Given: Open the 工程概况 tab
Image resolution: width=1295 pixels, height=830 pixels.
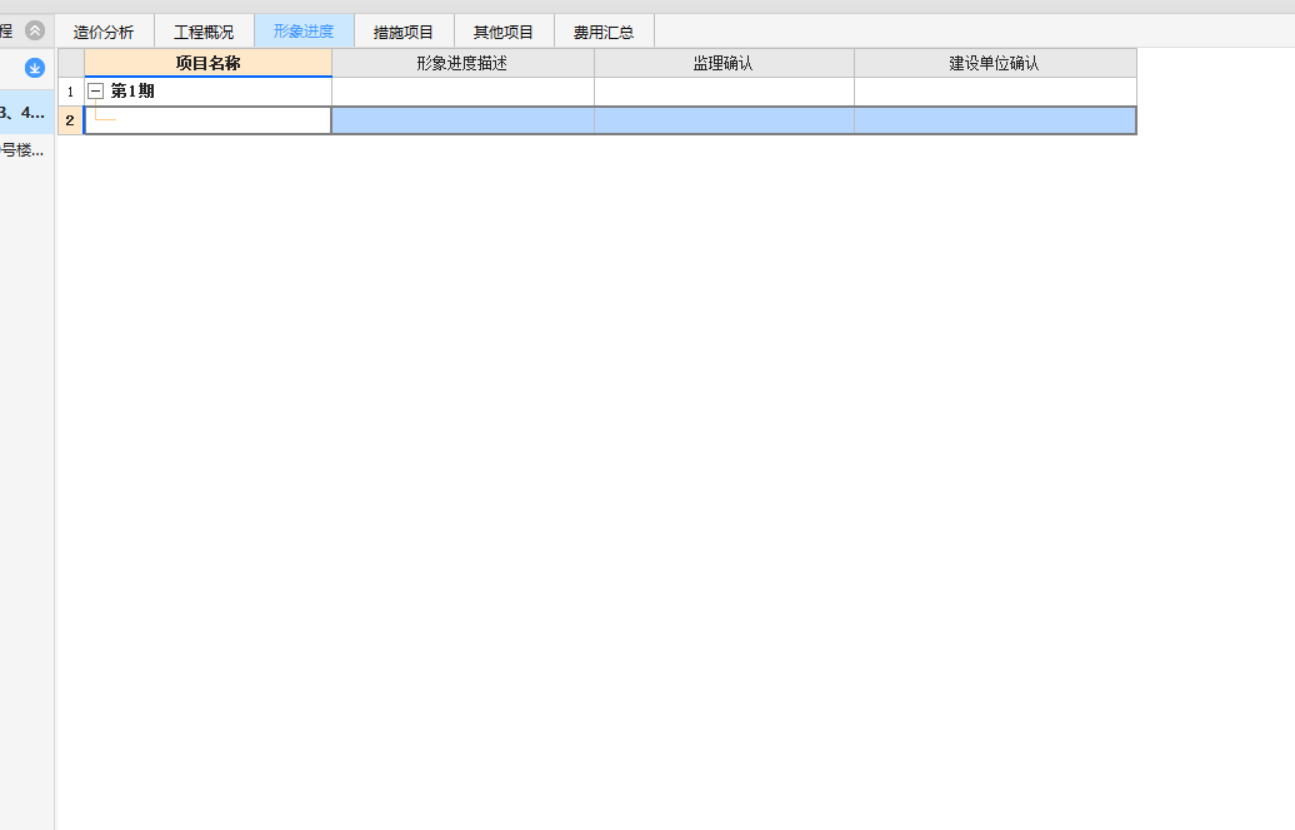Looking at the screenshot, I should pos(204,32).
